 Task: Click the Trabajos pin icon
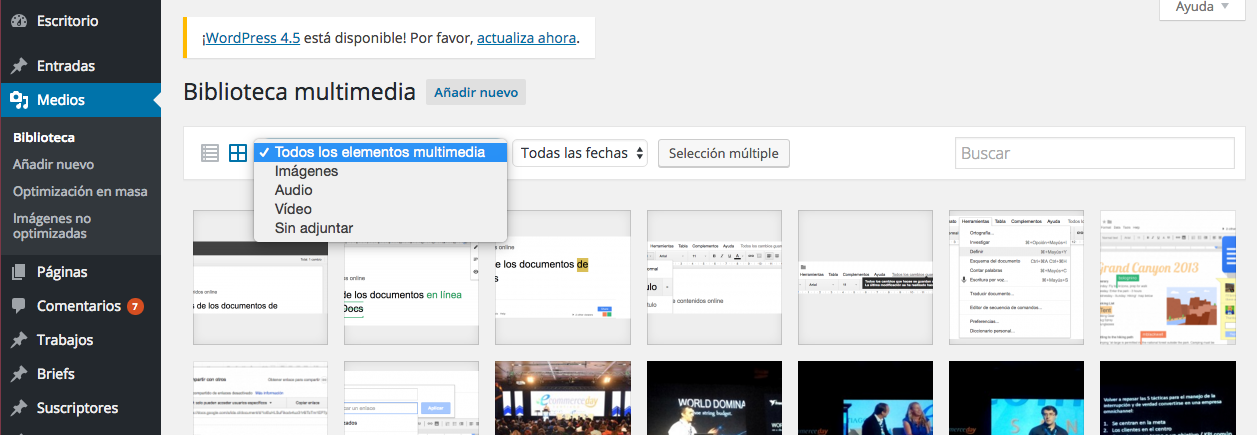coord(18,340)
